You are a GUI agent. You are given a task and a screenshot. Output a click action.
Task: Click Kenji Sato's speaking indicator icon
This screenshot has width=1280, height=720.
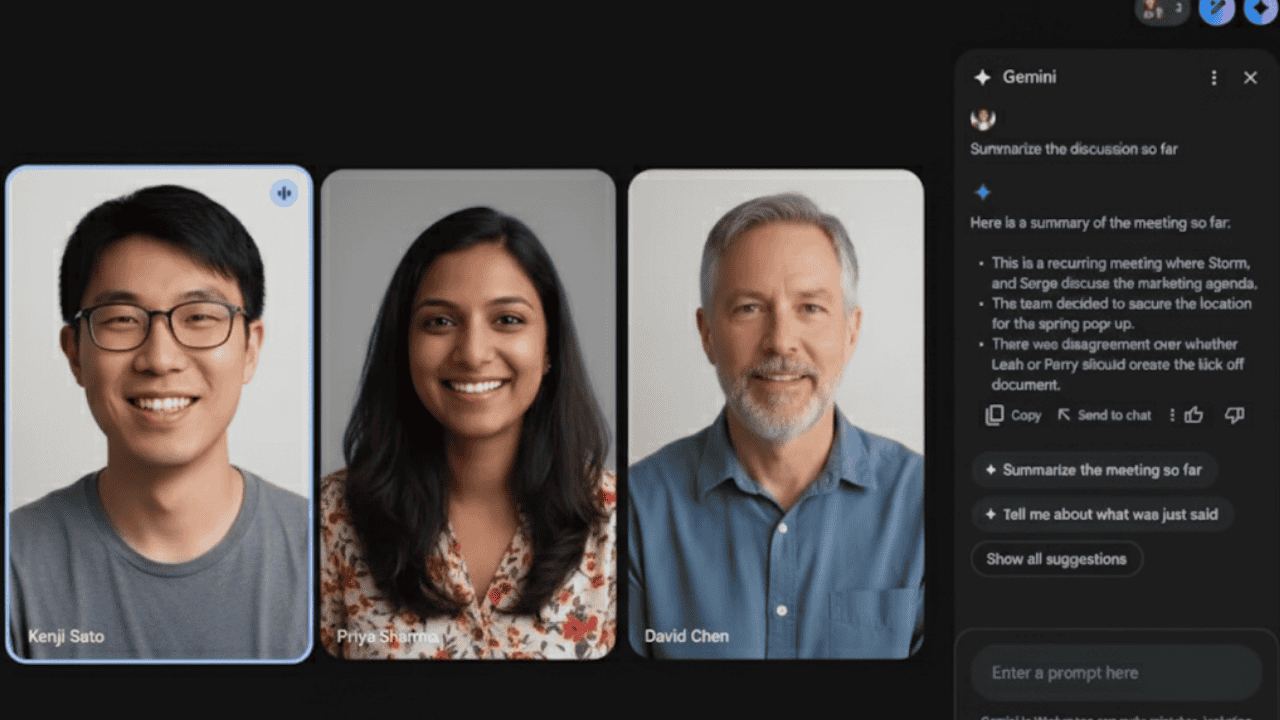pyautogui.click(x=284, y=193)
